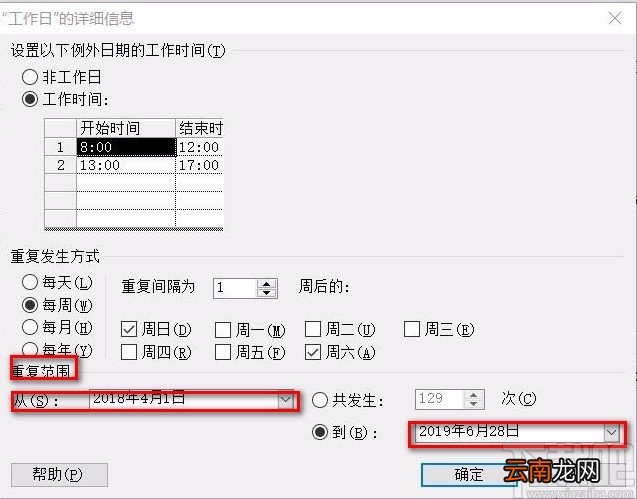Select the 17:00 end time cell
Image resolution: width=637 pixels, height=499 pixels.
[x=199, y=165]
